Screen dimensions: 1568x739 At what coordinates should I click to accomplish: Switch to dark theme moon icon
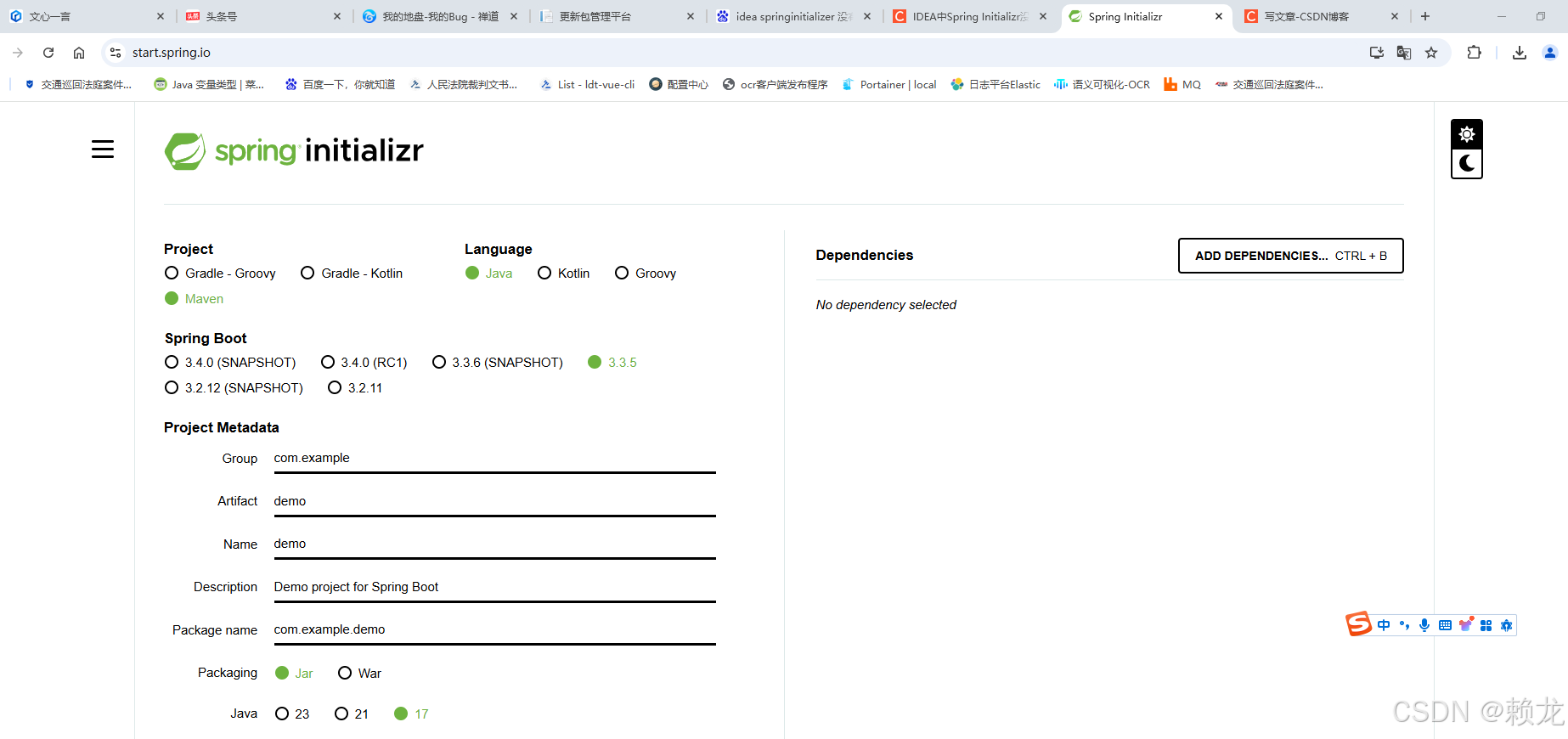pyautogui.click(x=1467, y=163)
